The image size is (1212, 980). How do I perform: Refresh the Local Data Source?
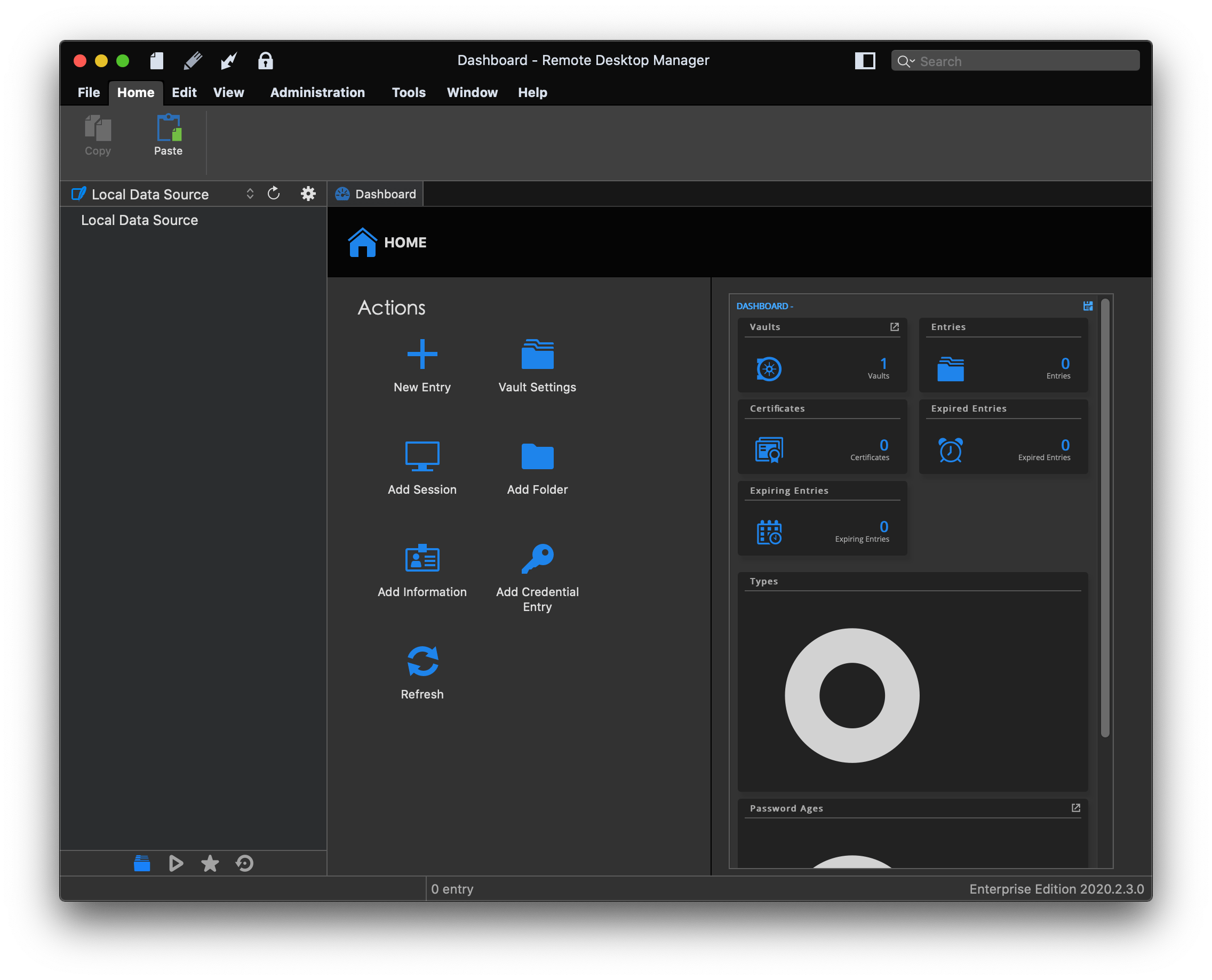tap(273, 194)
